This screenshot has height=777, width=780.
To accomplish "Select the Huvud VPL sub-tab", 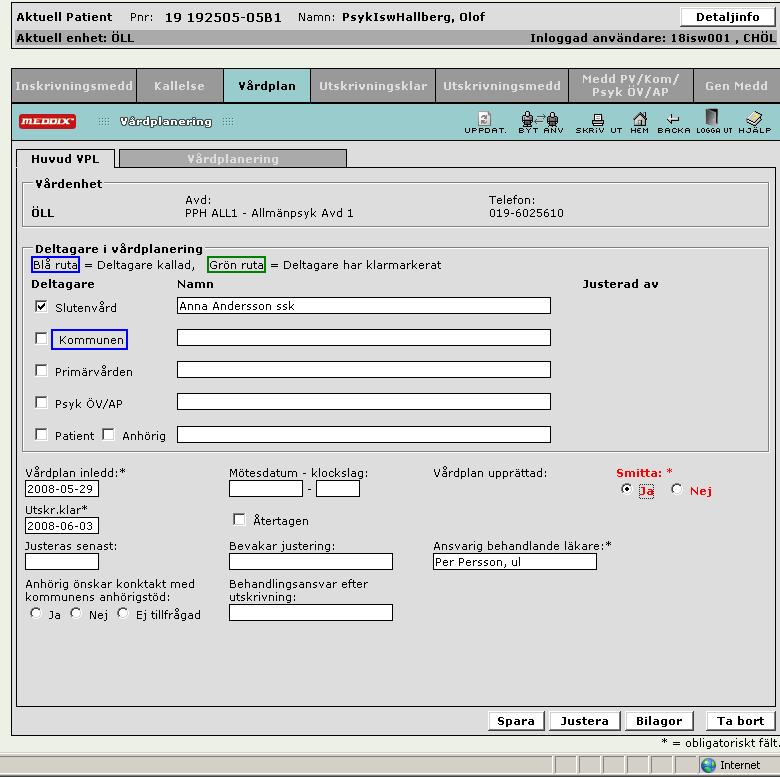I will [x=65, y=159].
